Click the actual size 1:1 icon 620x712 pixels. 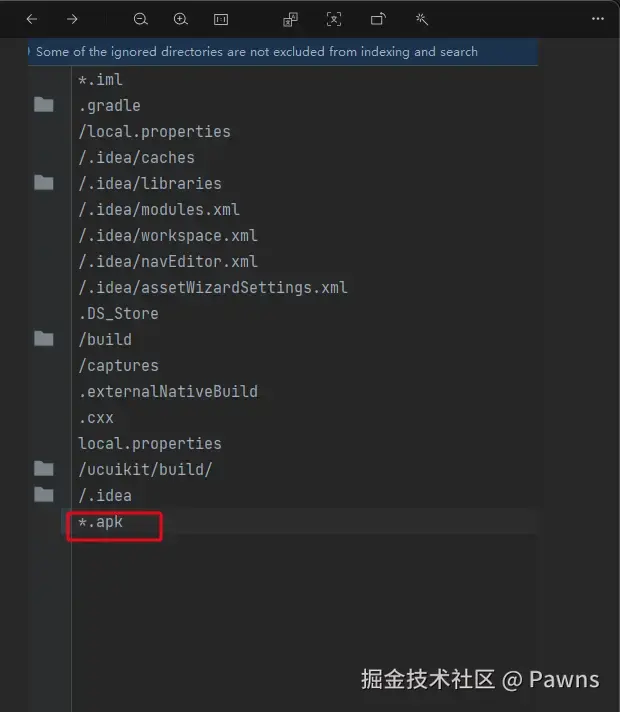coord(221,19)
